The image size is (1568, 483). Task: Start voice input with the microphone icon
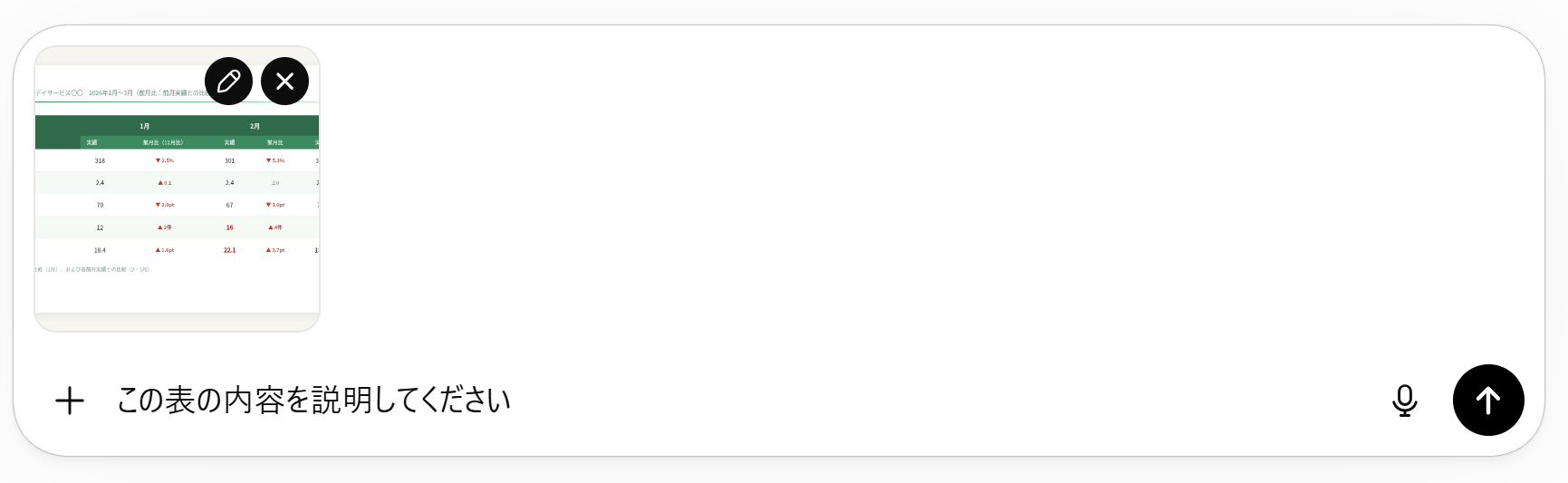tap(1404, 401)
